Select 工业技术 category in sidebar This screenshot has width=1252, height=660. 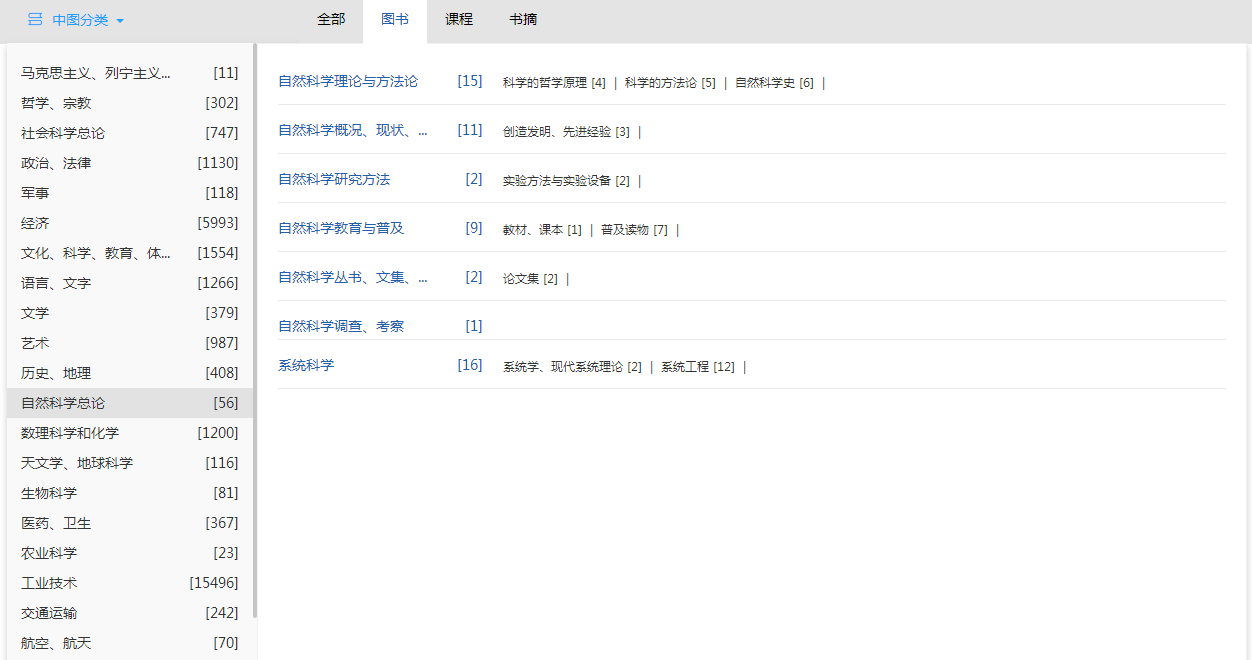pos(49,583)
